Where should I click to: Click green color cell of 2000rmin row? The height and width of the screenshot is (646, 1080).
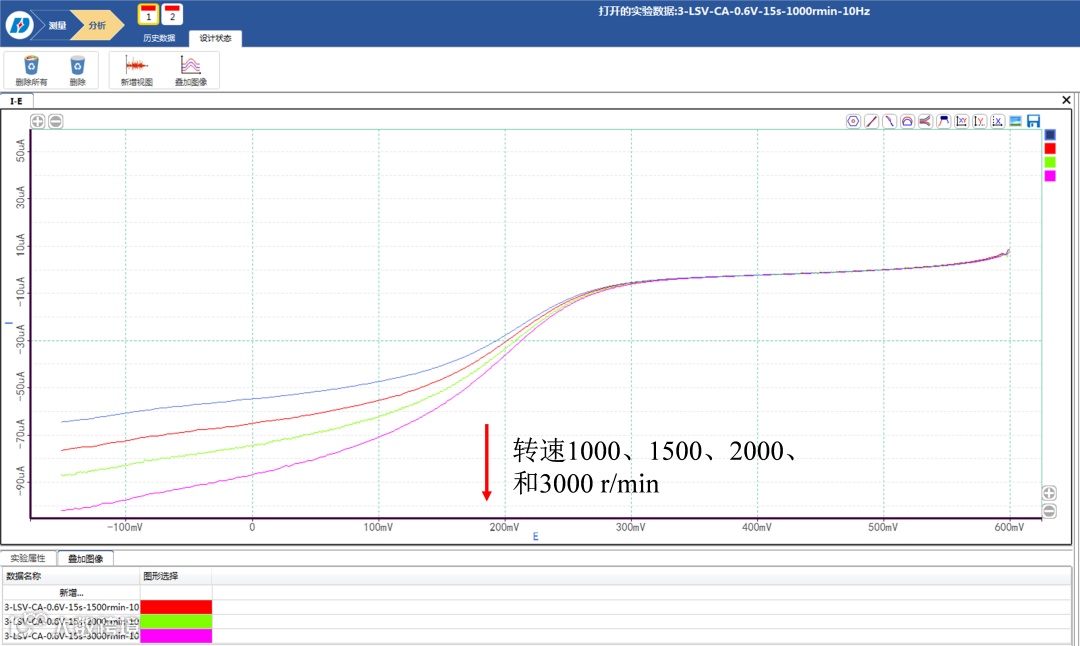[x=176, y=621]
